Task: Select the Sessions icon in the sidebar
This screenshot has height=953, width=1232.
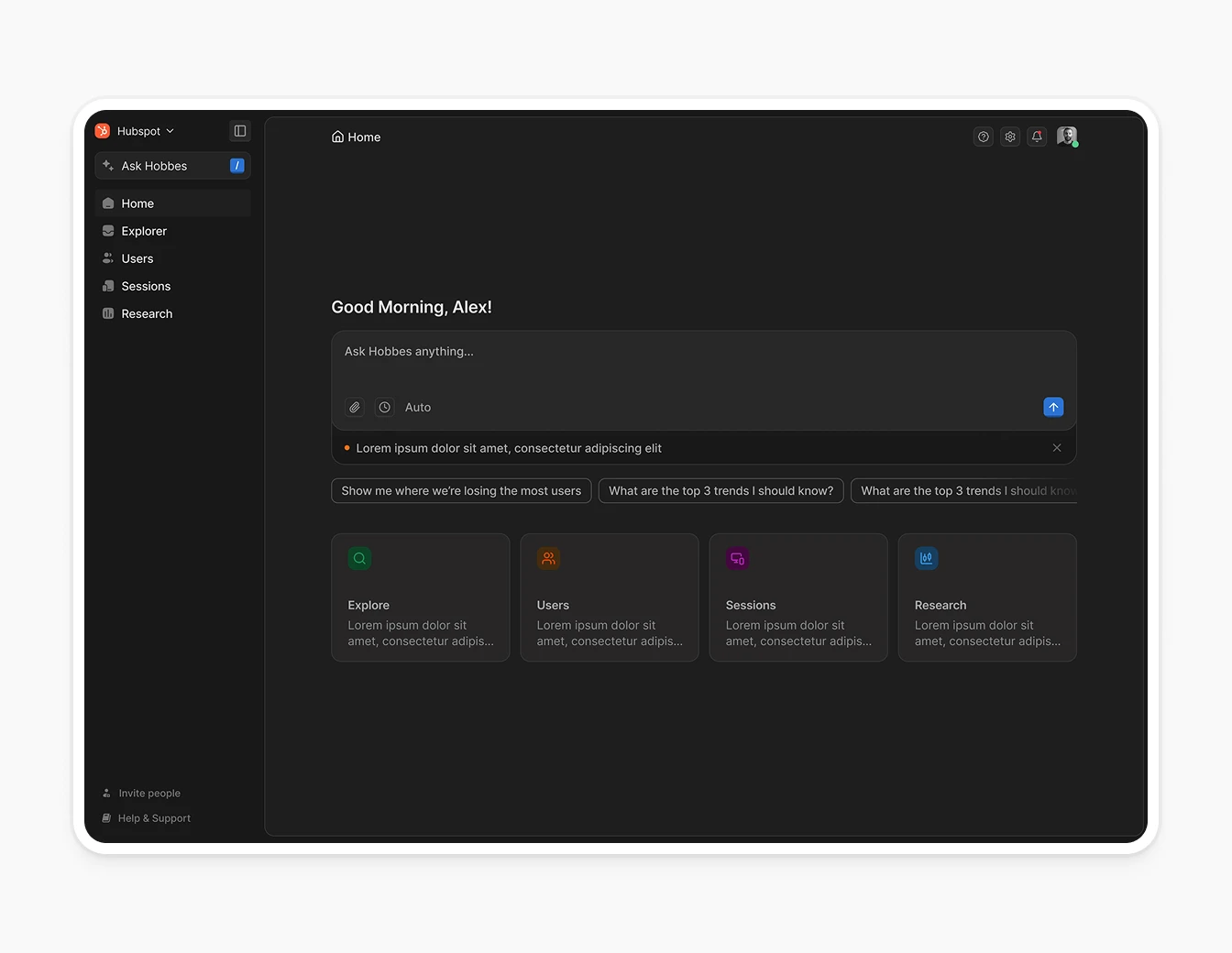Action: click(109, 286)
